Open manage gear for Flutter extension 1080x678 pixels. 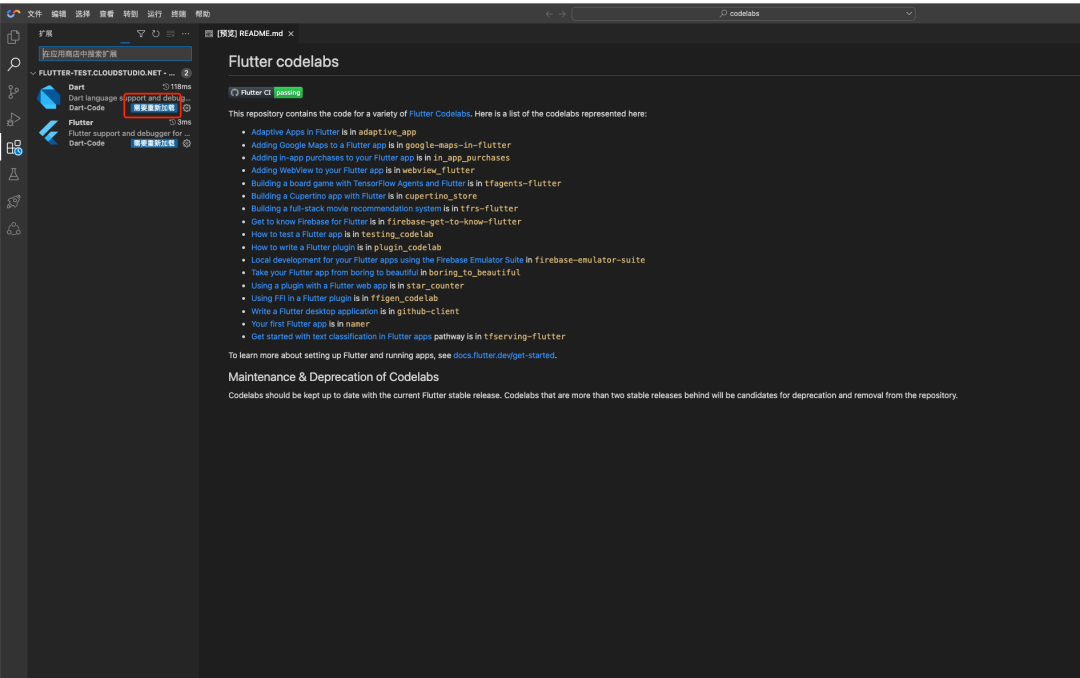[x=187, y=143]
